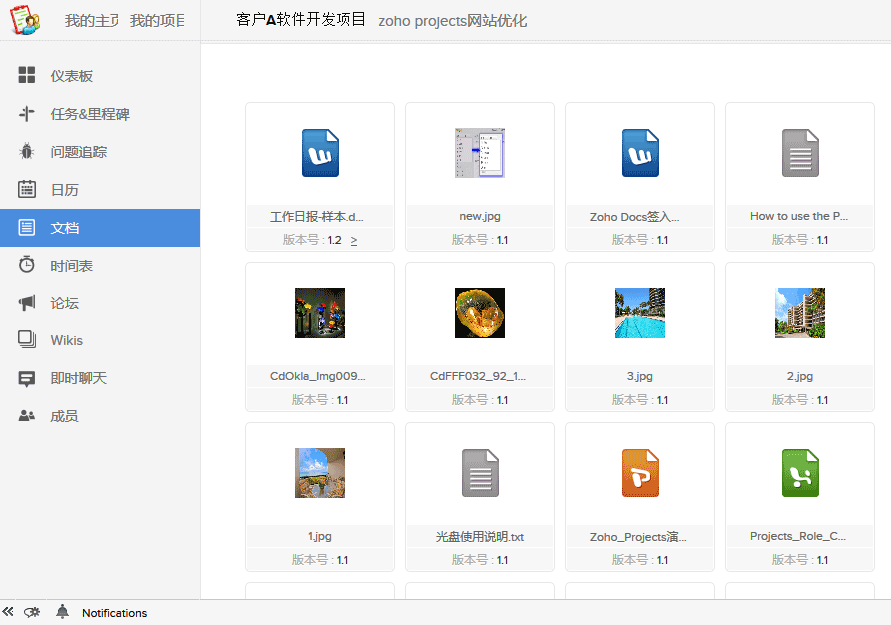891x625 pixels.
Task: Open 成员 members section
Action: coord(64,416)
